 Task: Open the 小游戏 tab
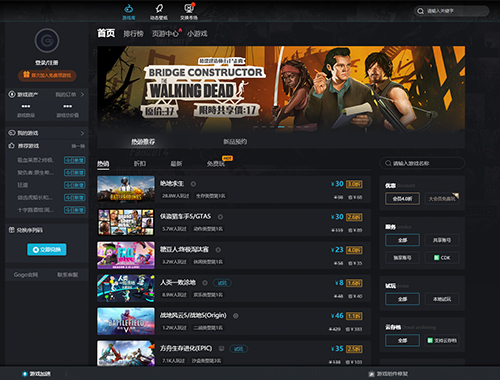point(197,34)
